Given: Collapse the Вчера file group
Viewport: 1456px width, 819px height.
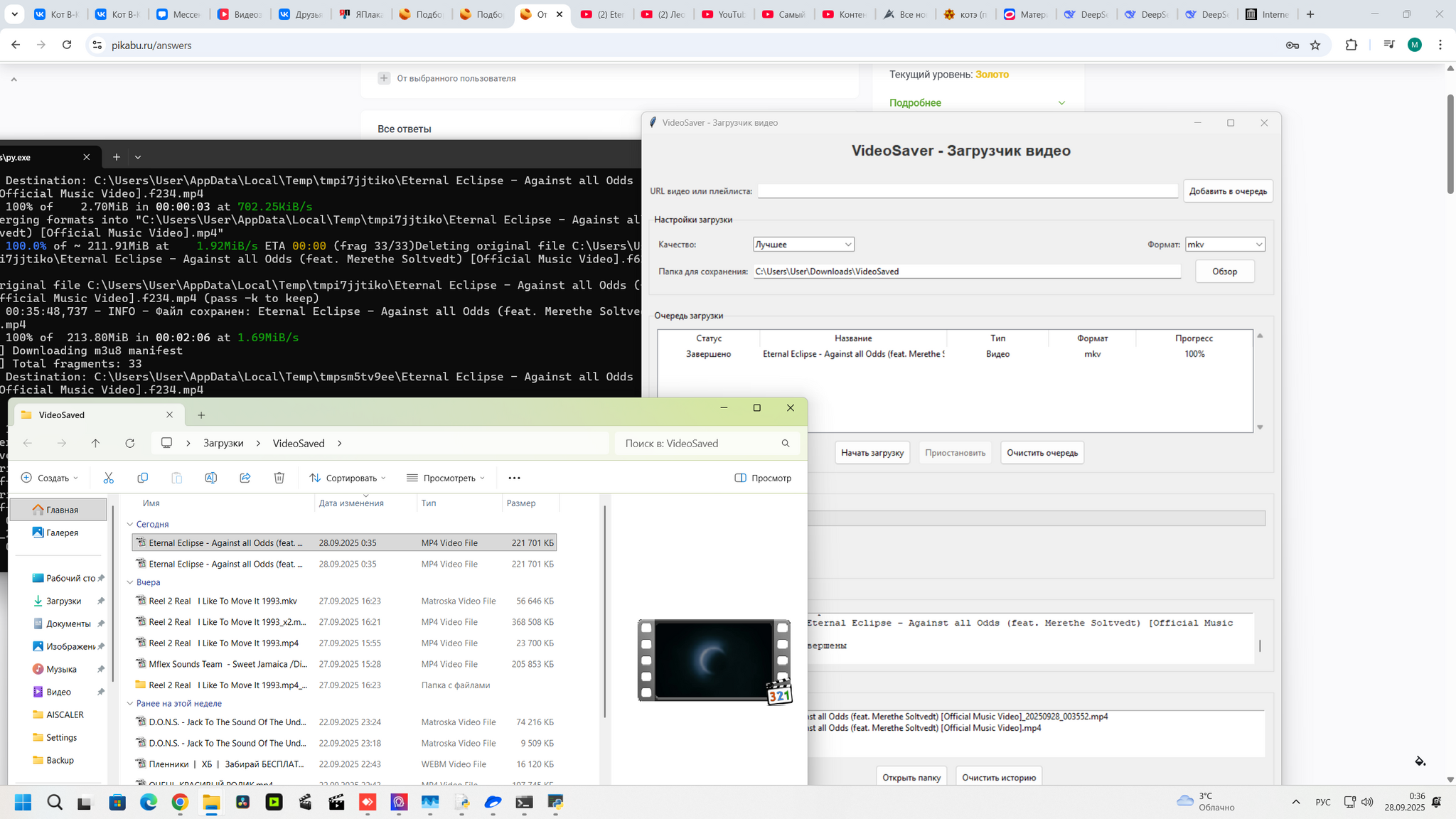Looking at the screenshot, I should (x=130, y=582).
